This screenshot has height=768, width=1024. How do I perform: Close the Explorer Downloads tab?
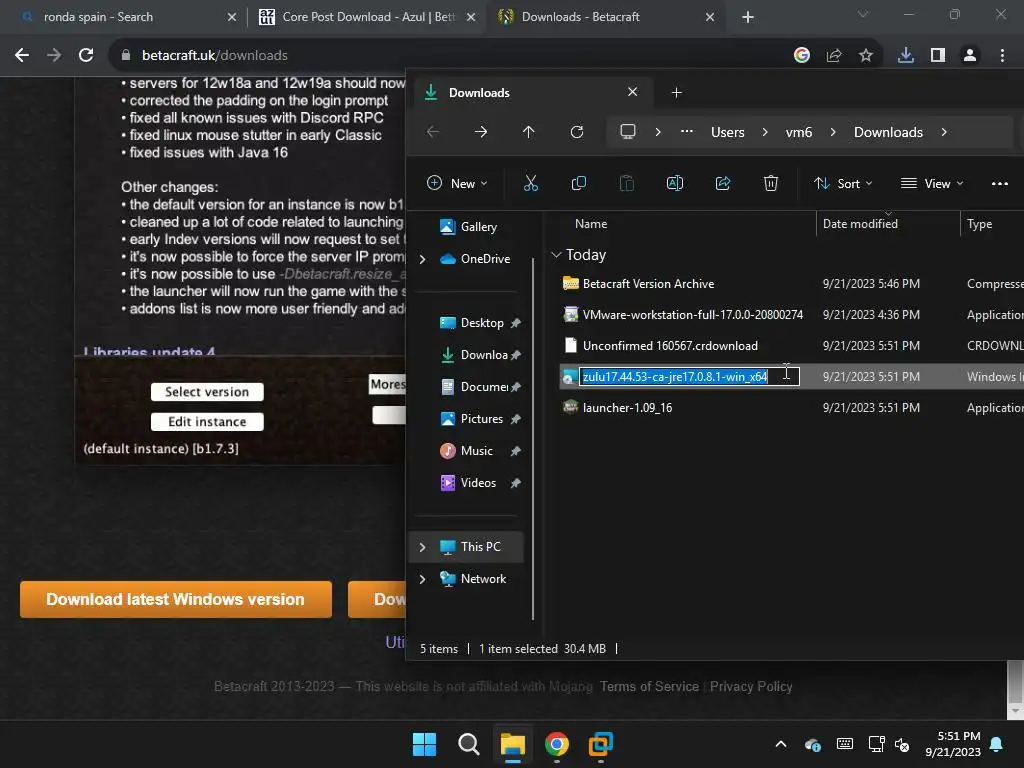pyautogui.click(x=632, y=92)
